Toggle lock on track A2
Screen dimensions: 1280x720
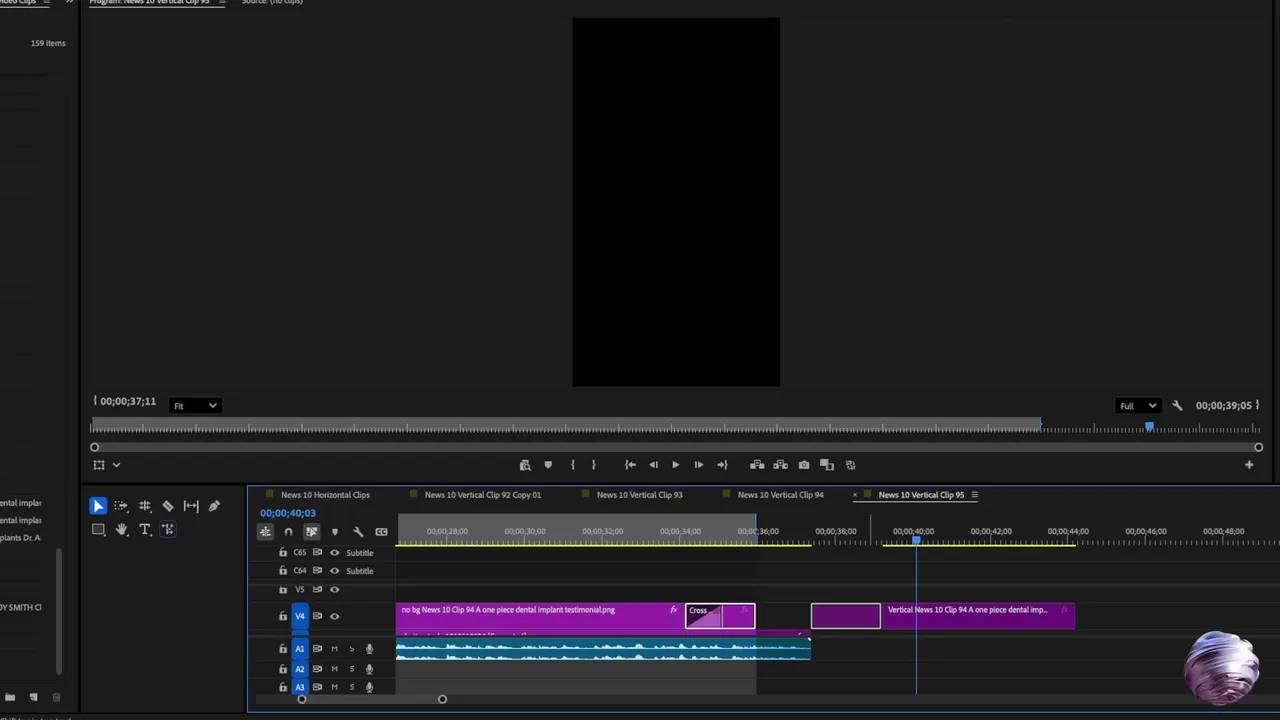click(x=282, y=668)
